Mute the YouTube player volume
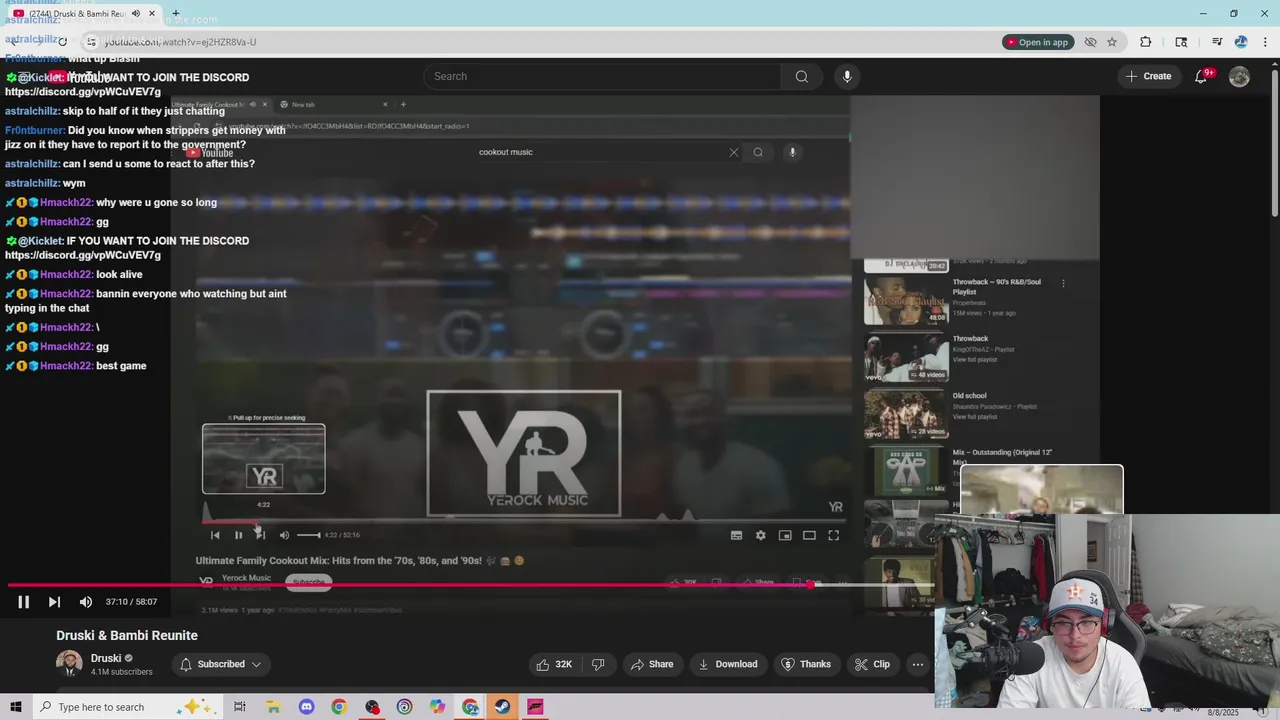 pyautogui.click(x=86, y=602)
